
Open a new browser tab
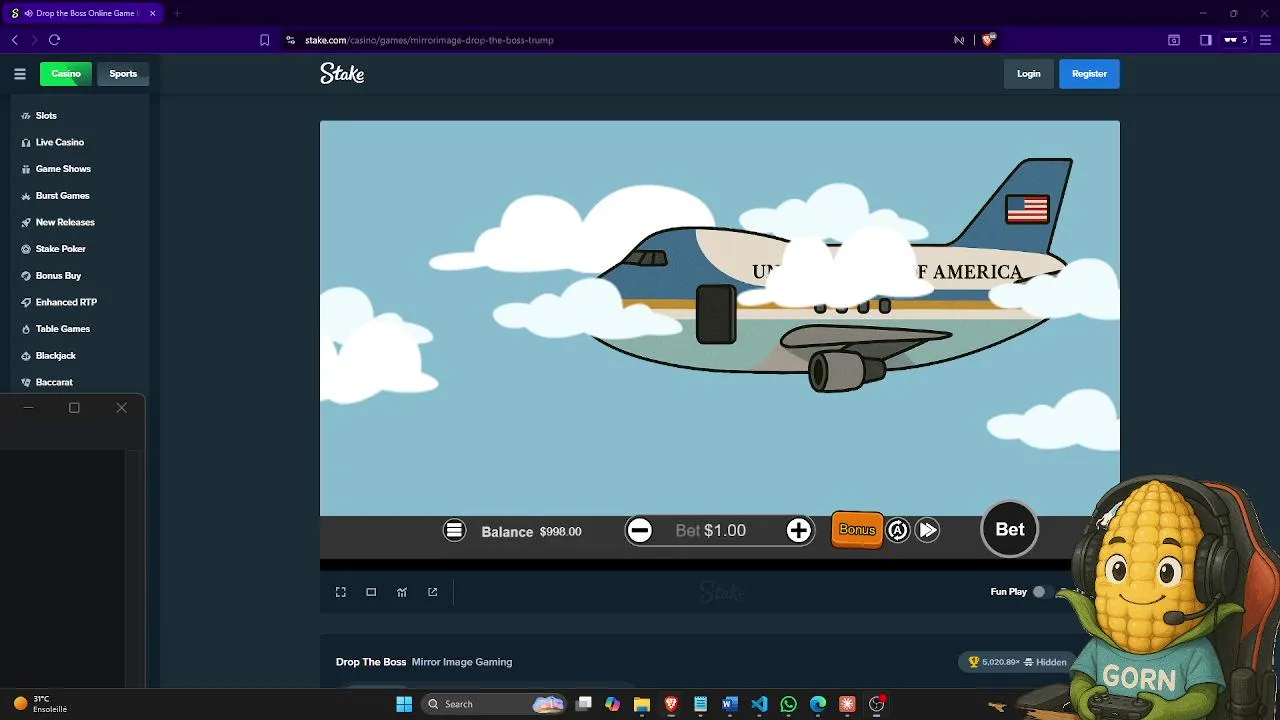[x=176, y=14]
